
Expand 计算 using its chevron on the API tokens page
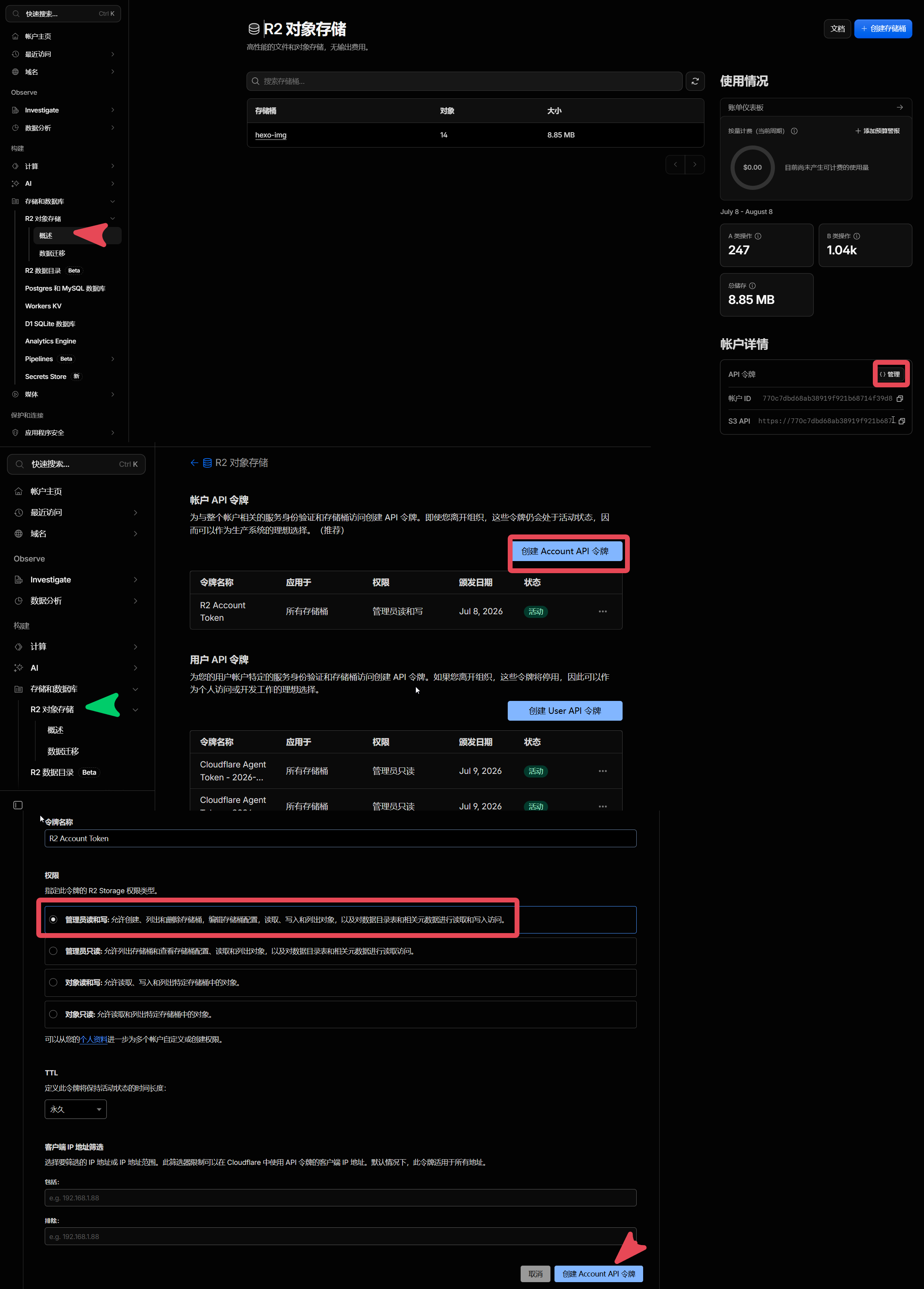[x=135, y=647]
